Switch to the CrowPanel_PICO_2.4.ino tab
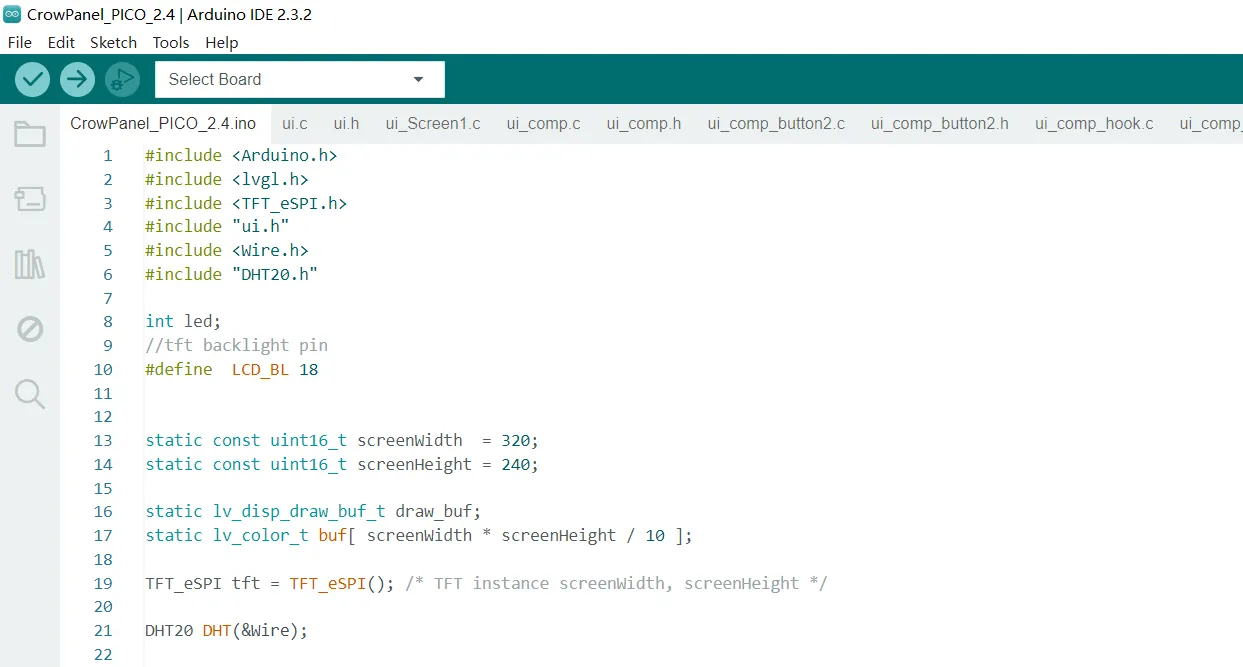 coord(163,124)
